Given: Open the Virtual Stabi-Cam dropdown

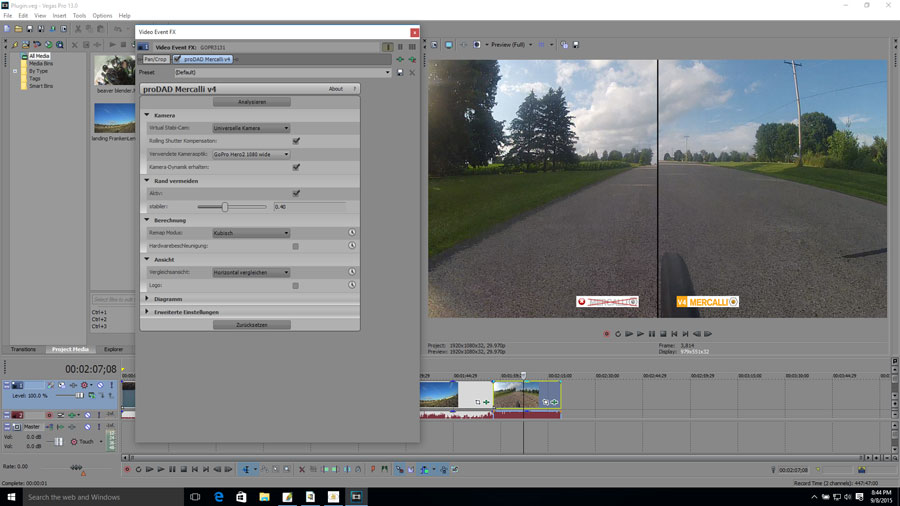Looking at the screenshot, I should pos(251,128).
